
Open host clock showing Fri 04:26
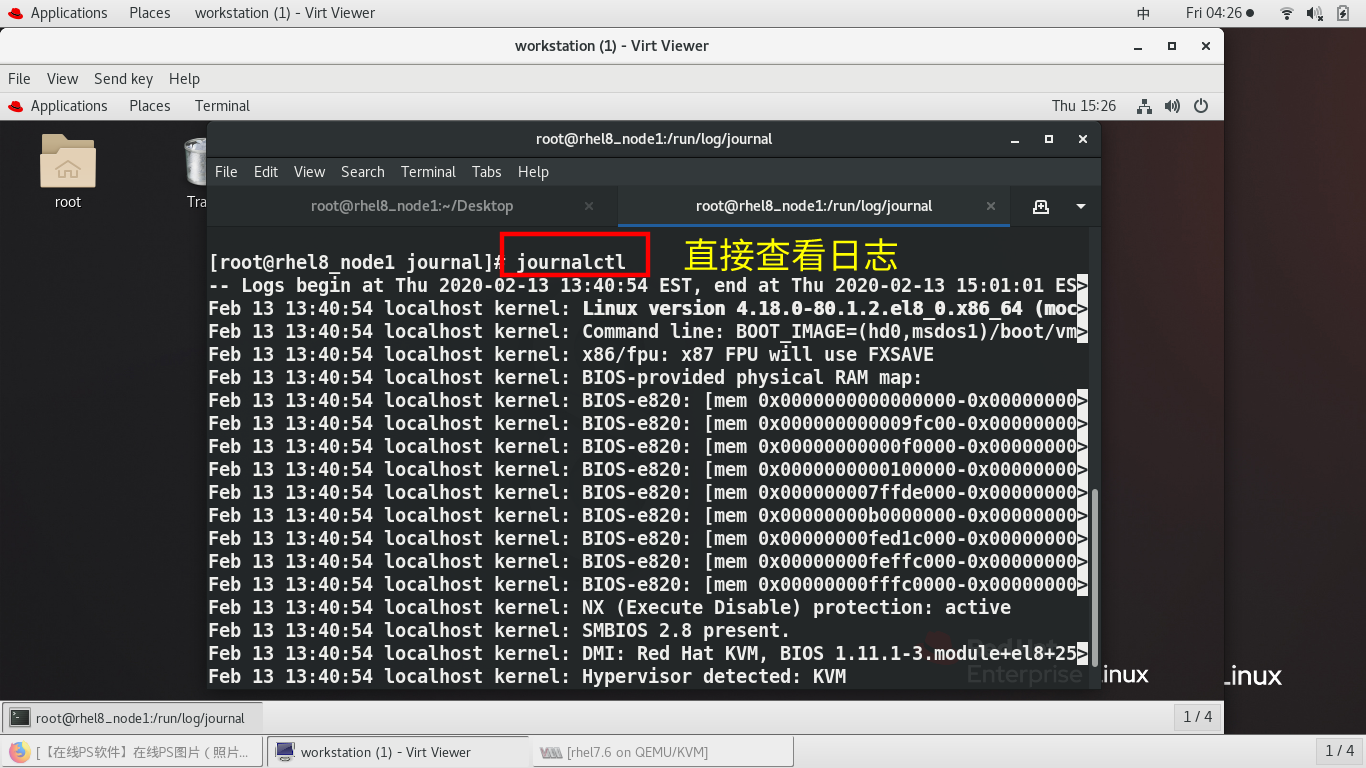(1219, 13)
